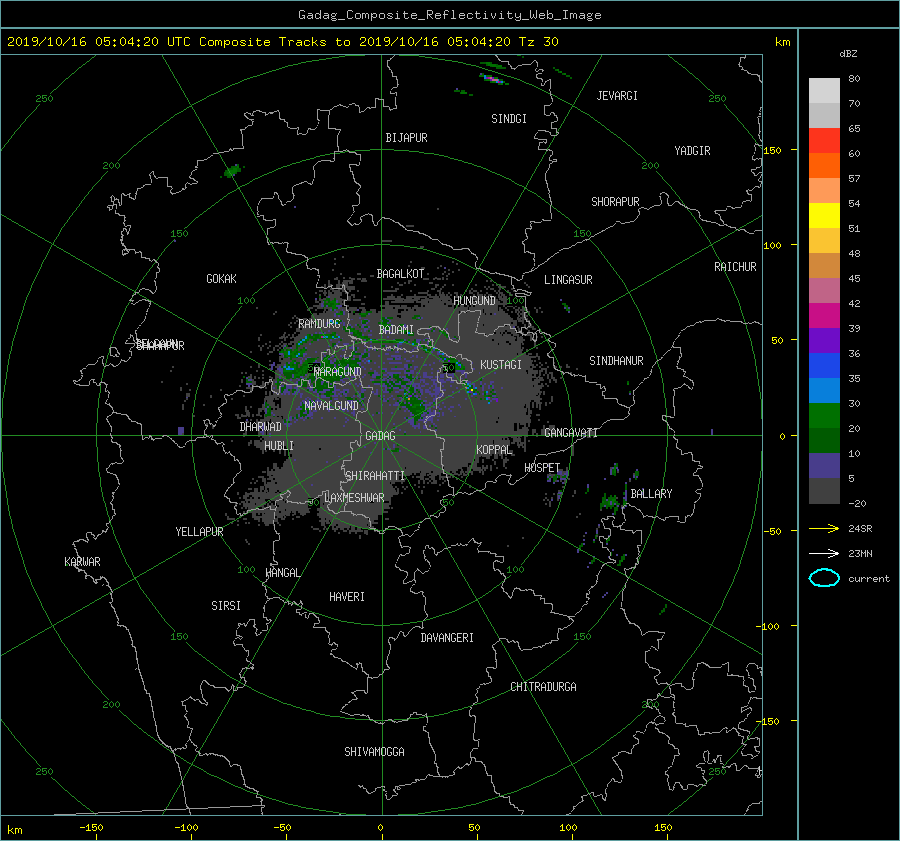Click the HANGAL city label
The width and height of the screenshot is (900, 841).
pos(283,573)
